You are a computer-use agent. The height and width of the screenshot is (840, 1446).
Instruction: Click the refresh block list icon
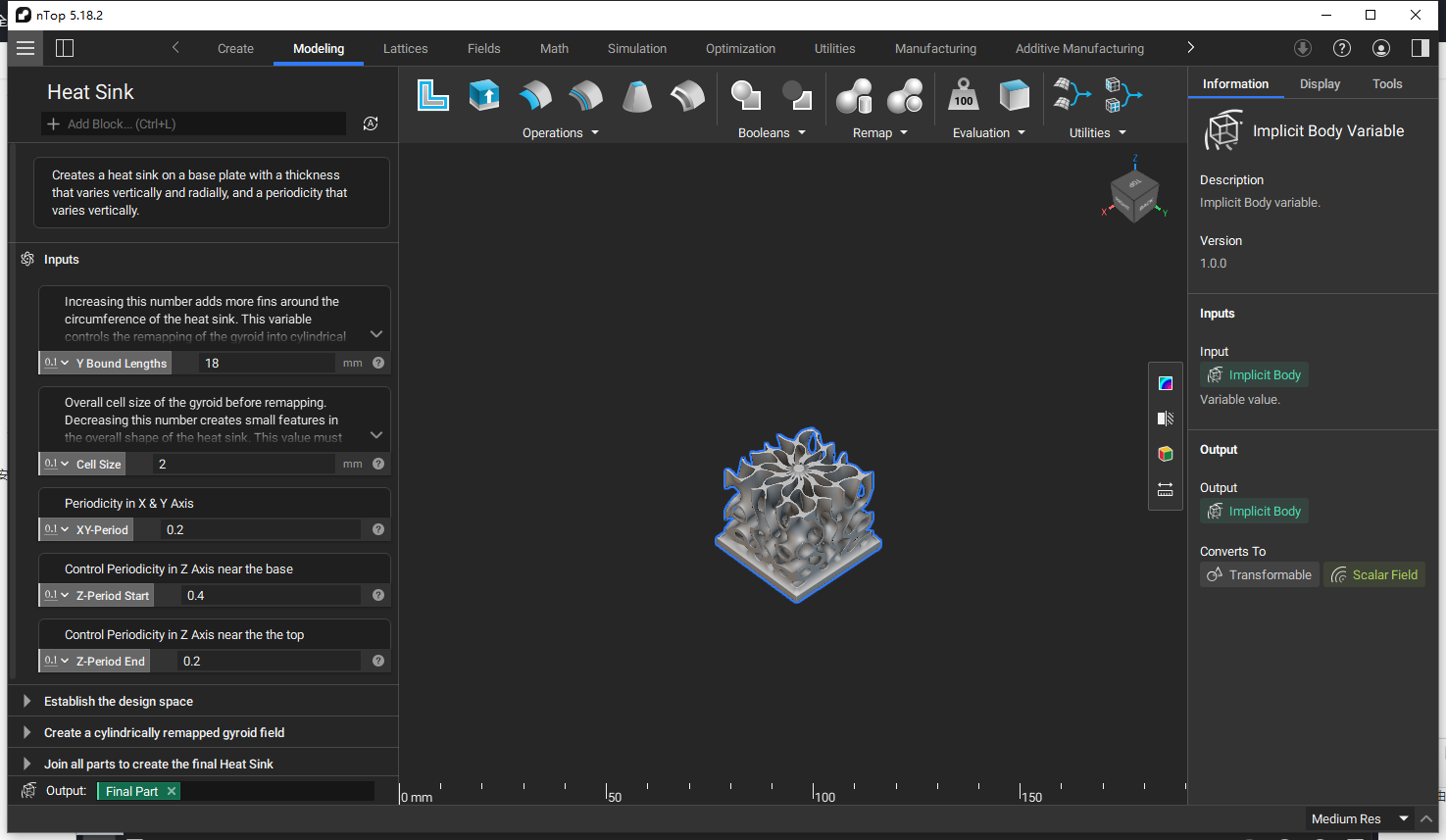click(371, 124)
